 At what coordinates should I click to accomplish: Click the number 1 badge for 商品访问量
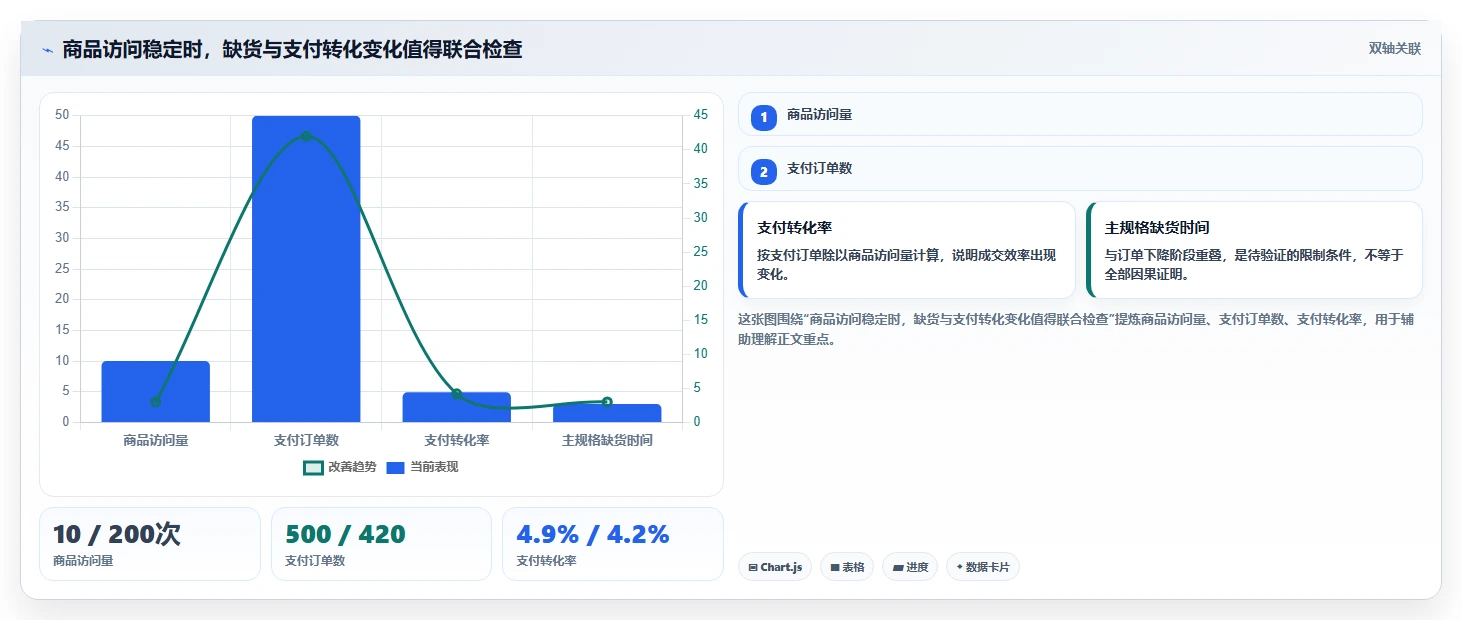(764, 118)
